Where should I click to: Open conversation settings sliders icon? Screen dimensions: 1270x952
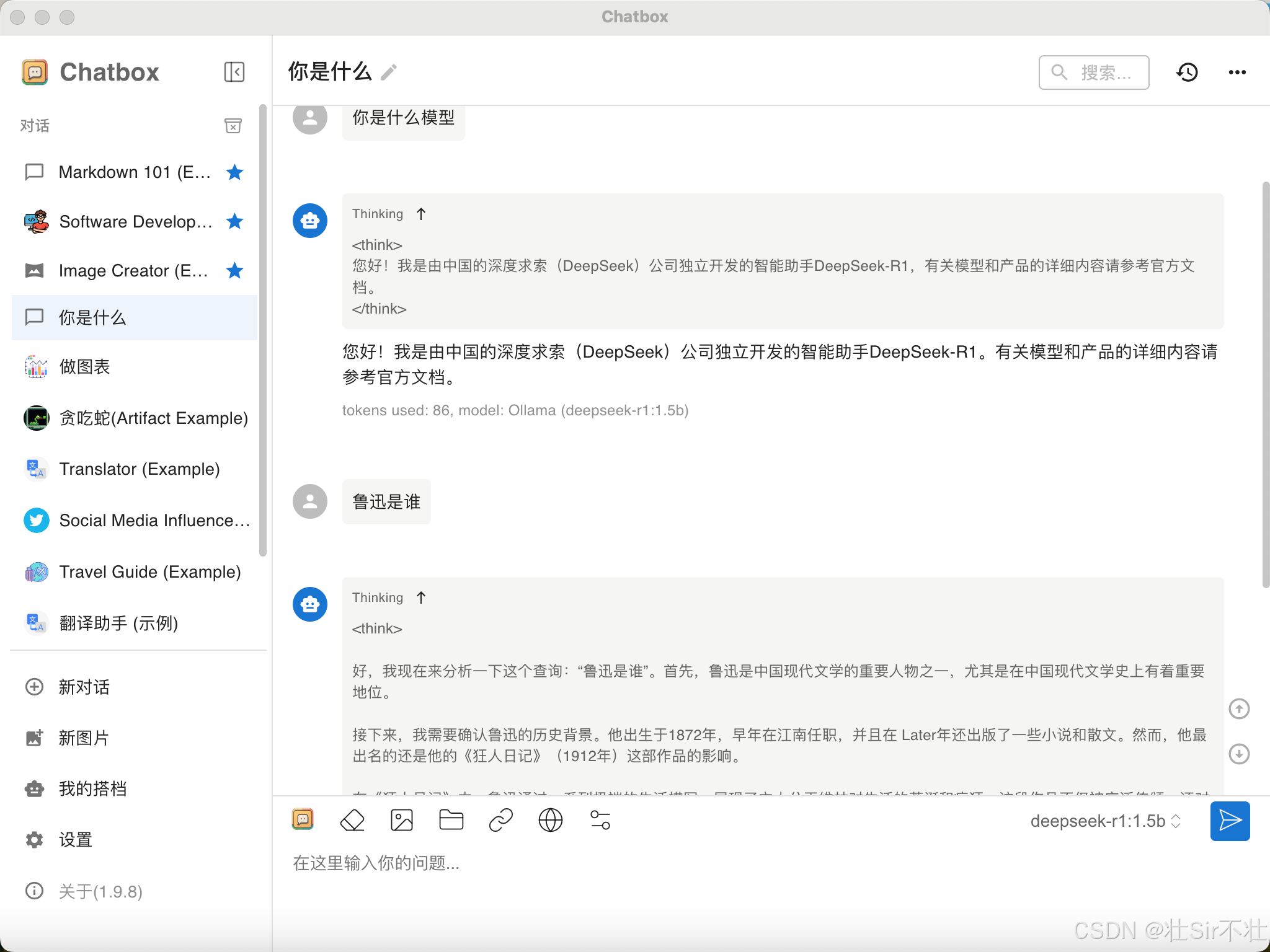600,820
